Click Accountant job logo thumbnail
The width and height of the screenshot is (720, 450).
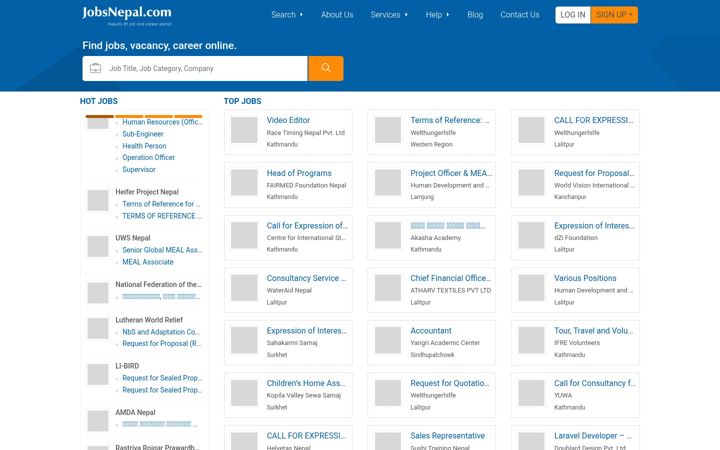[388, 340]
